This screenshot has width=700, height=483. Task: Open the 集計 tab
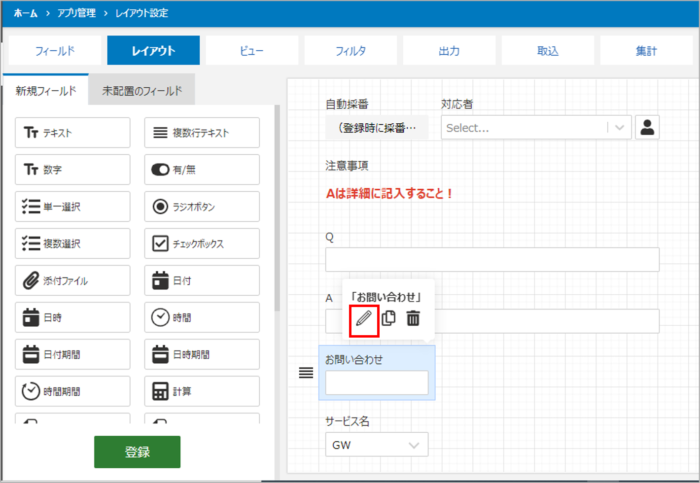(x=646, y=50)
